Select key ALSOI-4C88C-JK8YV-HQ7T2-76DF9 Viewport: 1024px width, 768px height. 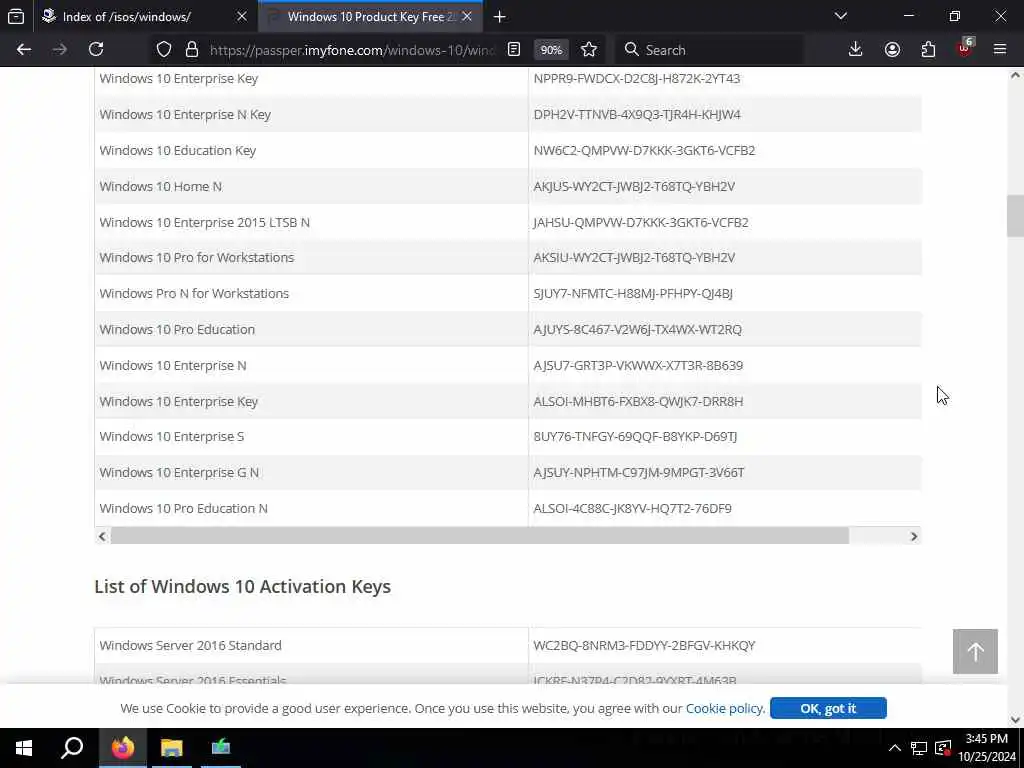coord(632,508)
